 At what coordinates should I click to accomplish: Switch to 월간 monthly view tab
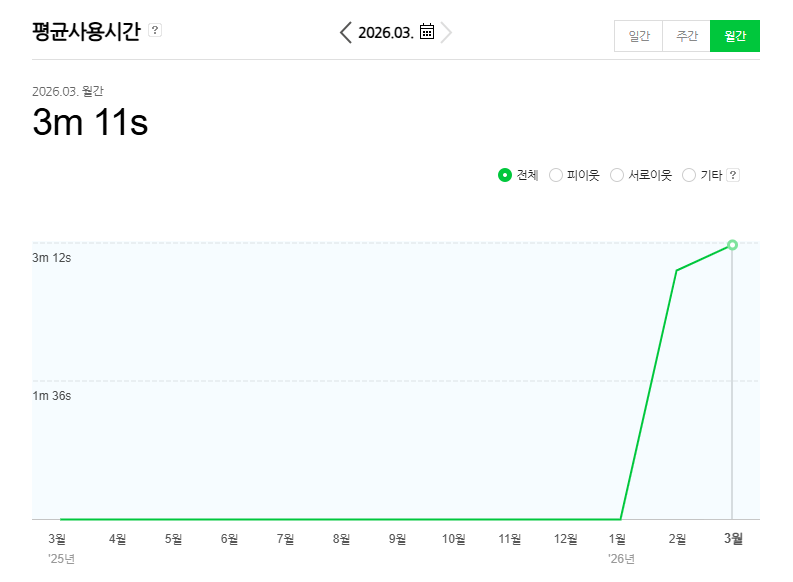(x=735, y=36)
